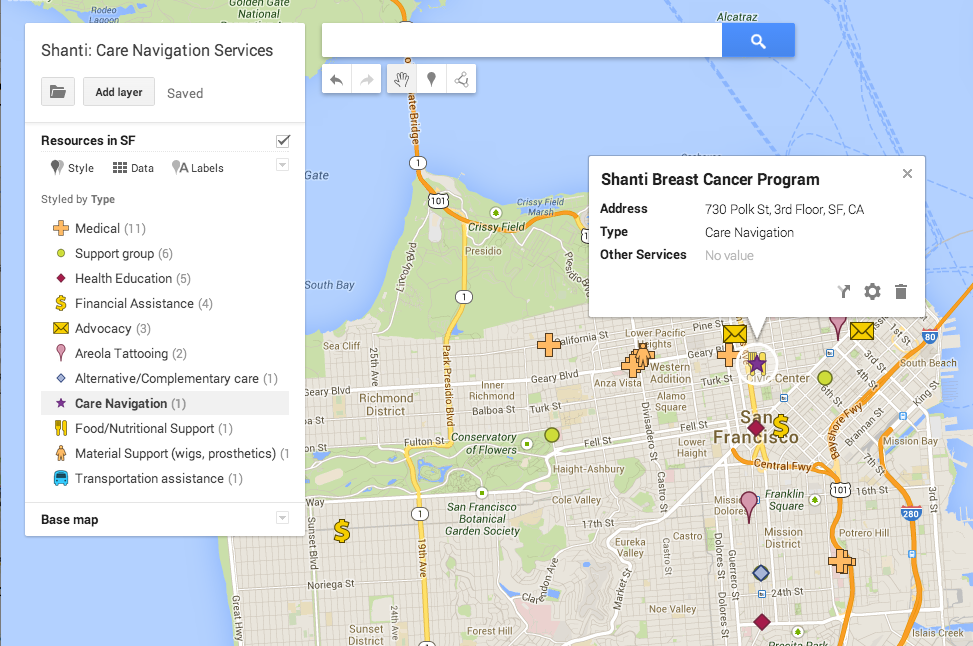The height and width of the screenshot is (646, 973).
Task: Select the Food/Nutritional Support legend row
Action: click(x=164, y=428)
